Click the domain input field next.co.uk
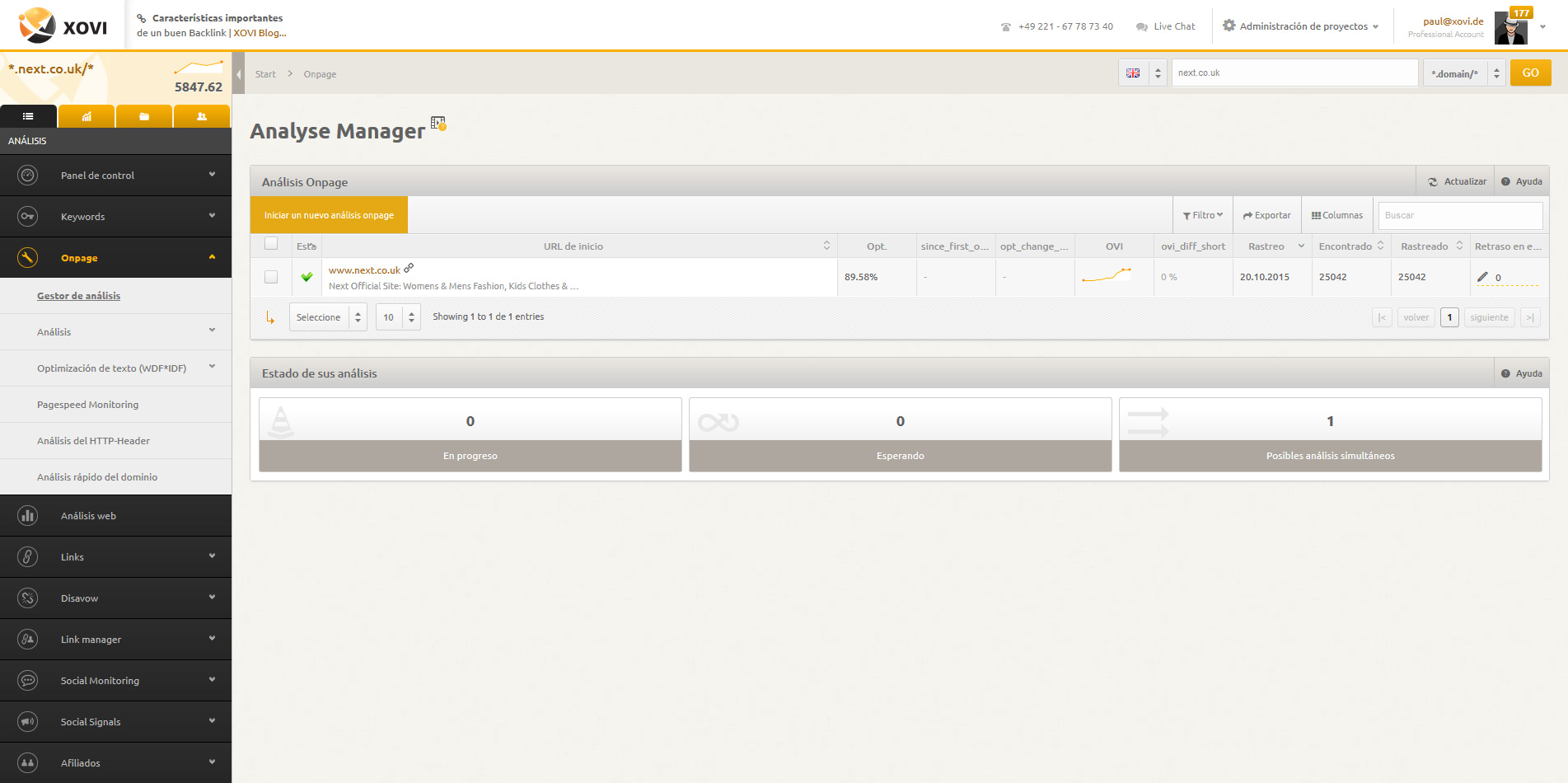 tap(1294, 73)
